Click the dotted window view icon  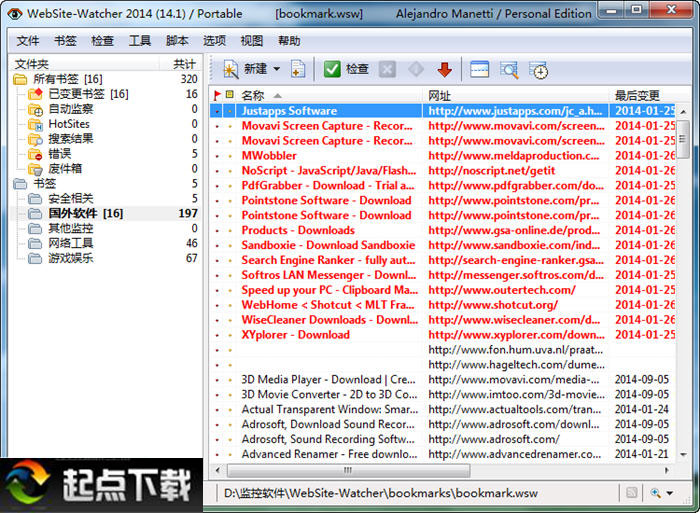(479, 70)
